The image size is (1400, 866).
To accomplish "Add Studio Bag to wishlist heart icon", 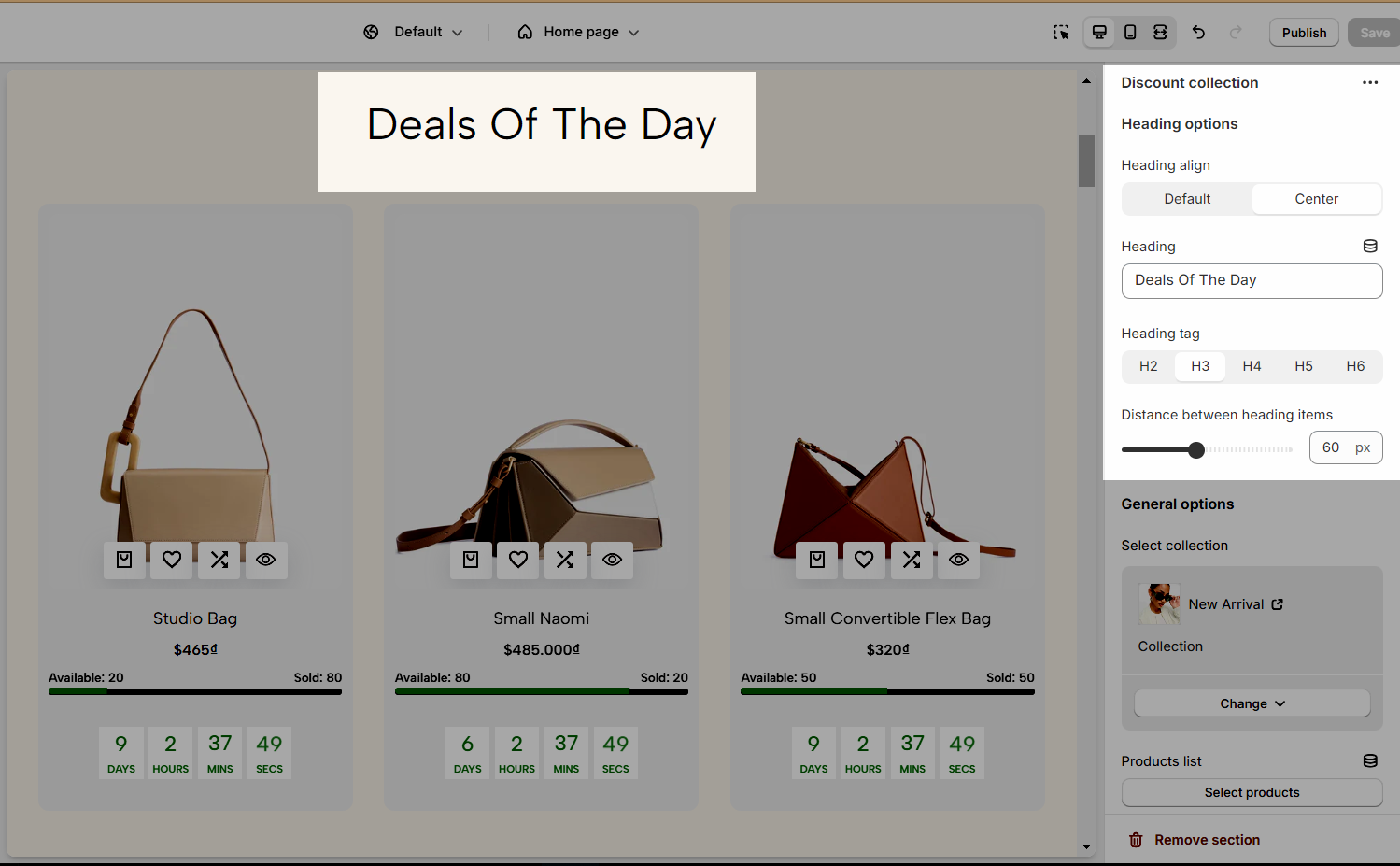I will [172, 560].
